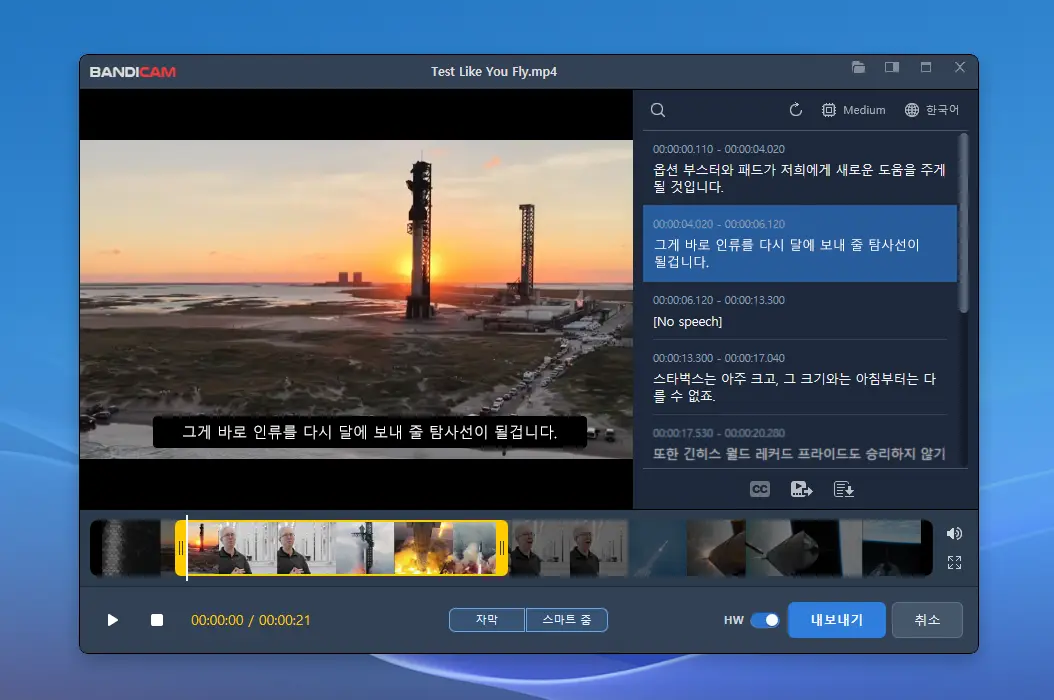The image size is (1054, 700).
Task: Open the search icon in subtitle panel
Action: pos(658,110)
